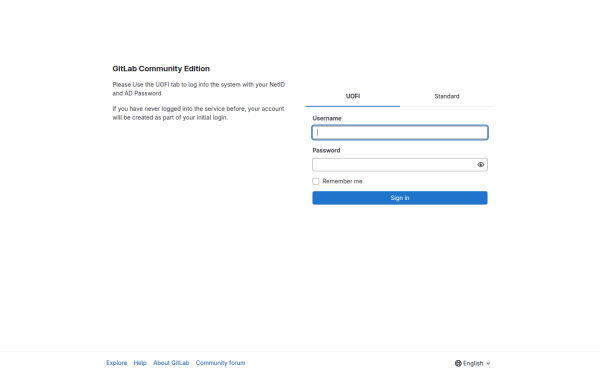Image resolution: width=600 pixels, height=375 pixels.
Task: Click the Remember me label text
Action: pos(342,181)
